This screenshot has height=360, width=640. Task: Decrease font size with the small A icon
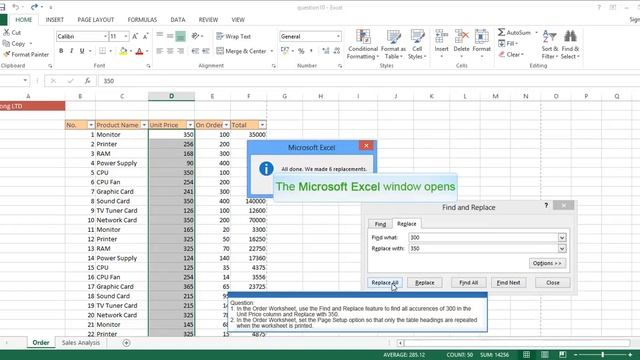[145, 36]
